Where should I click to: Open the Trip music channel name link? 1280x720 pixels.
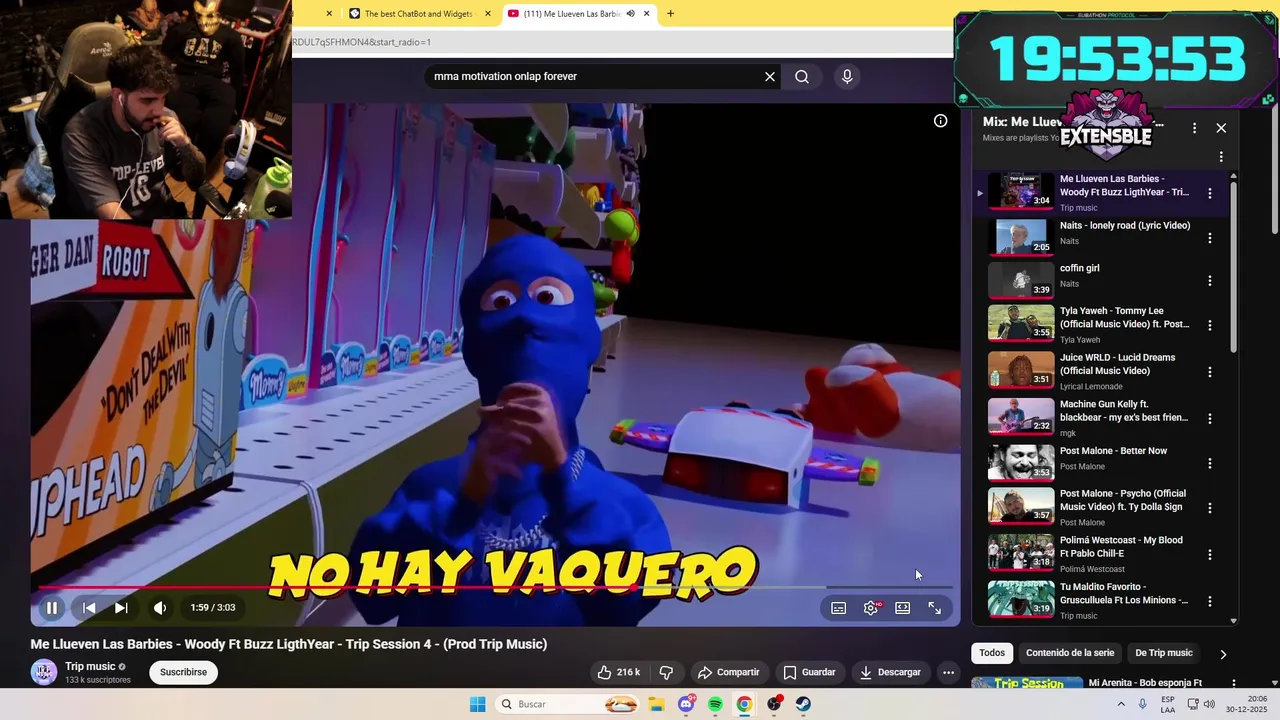[90, 667]
